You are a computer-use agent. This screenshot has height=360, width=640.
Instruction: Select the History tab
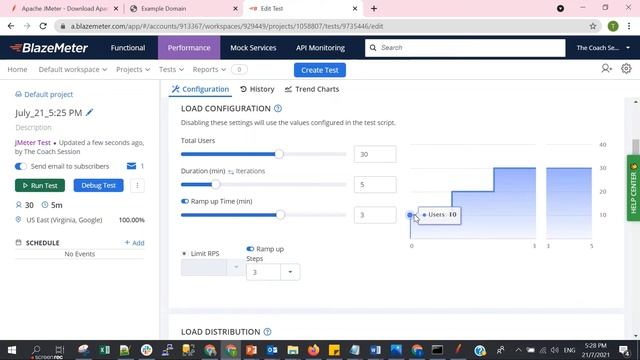(257, 89)
